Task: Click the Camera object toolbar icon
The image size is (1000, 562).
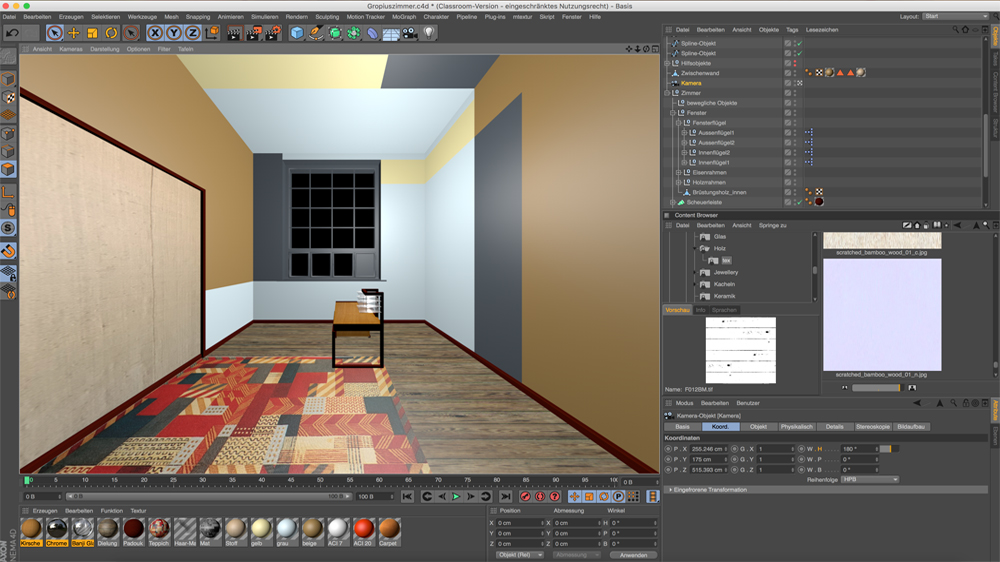Action: pos(410,33)
